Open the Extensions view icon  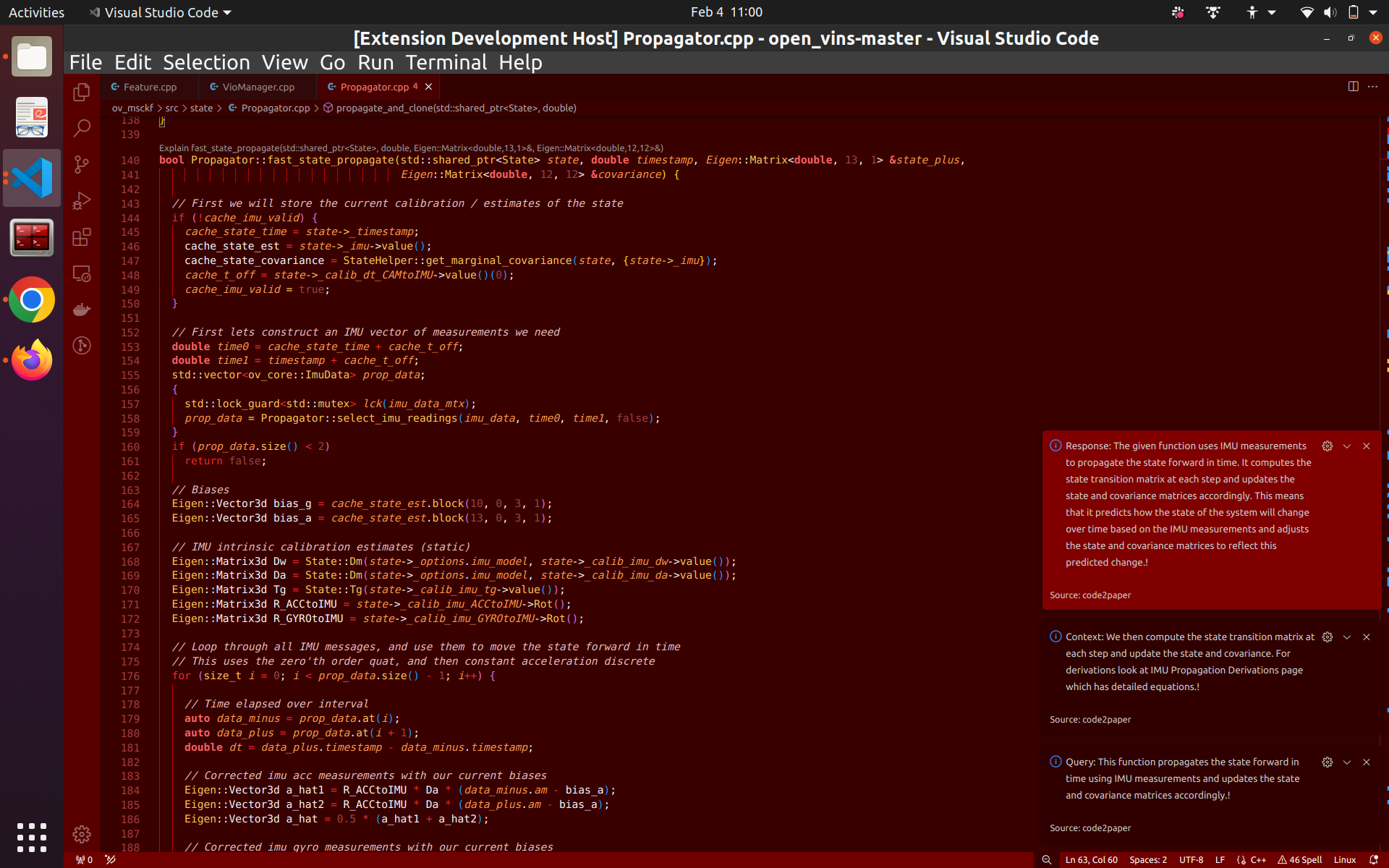tap(82, 237)
